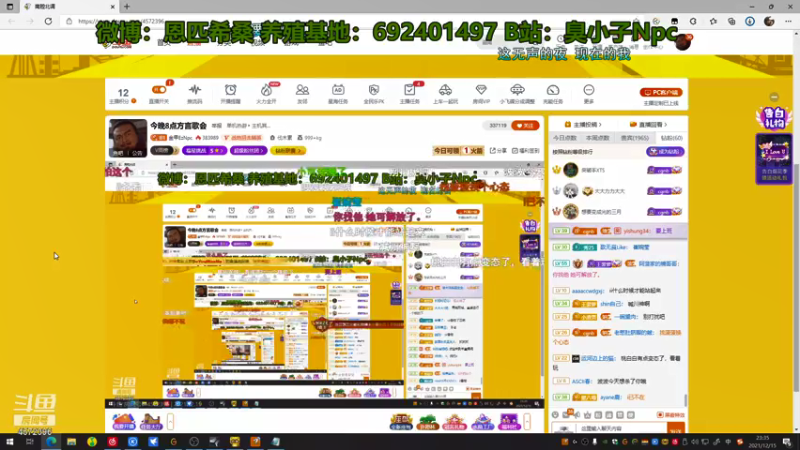
Task: Open the PK shield icon
Action: (x=373, y=90)
